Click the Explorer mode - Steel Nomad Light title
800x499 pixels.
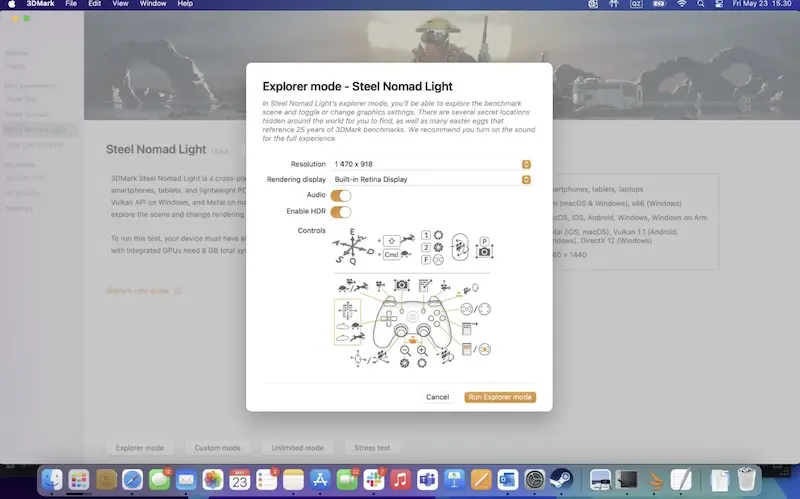(358, 86)
